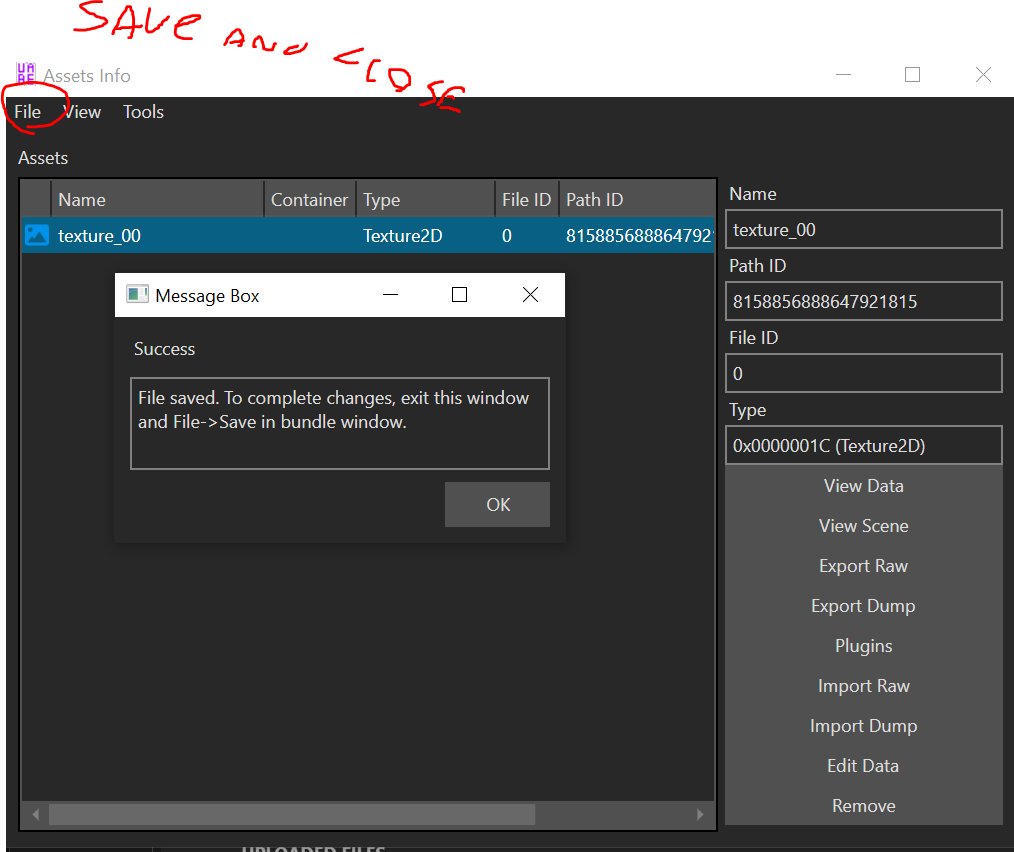Click the right scroll arrow in assets list
The height and width of the screenshot is (852, 1014).
[x=700, y=815]
